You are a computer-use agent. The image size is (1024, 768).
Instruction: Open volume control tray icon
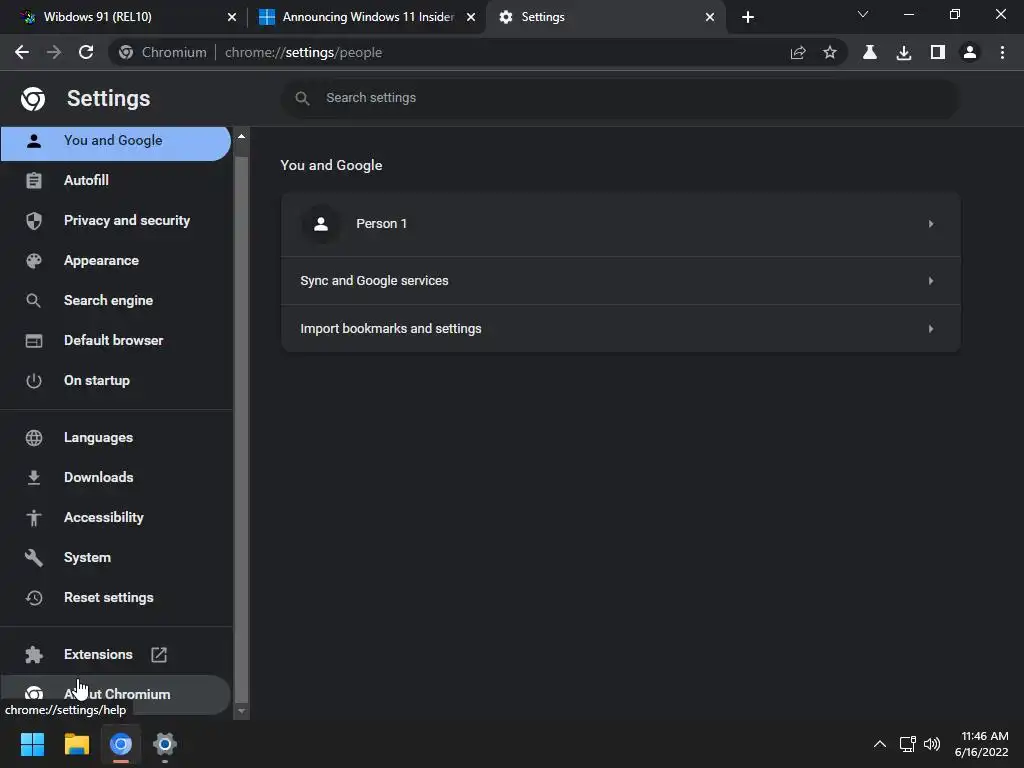pos(932,744)
